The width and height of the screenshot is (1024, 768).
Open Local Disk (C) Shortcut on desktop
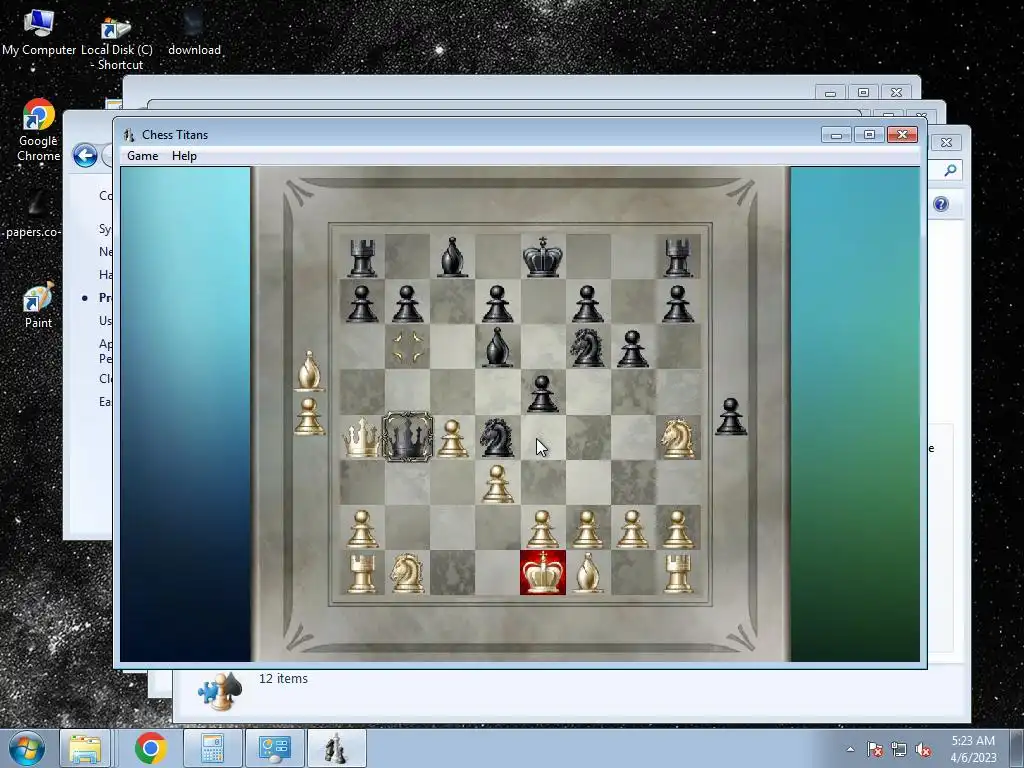coord(117,43)
